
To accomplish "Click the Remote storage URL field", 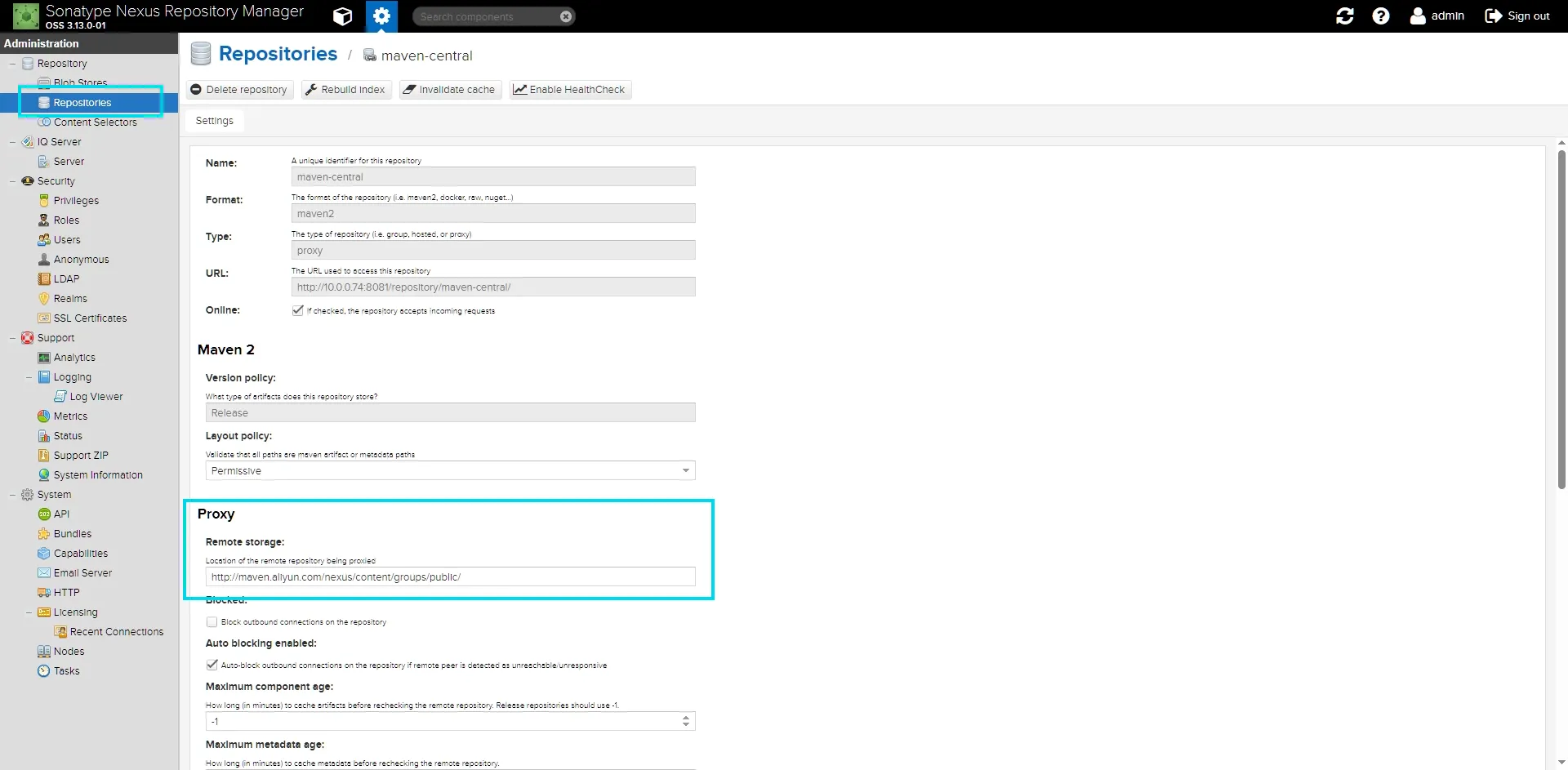I will pos(450,577).
